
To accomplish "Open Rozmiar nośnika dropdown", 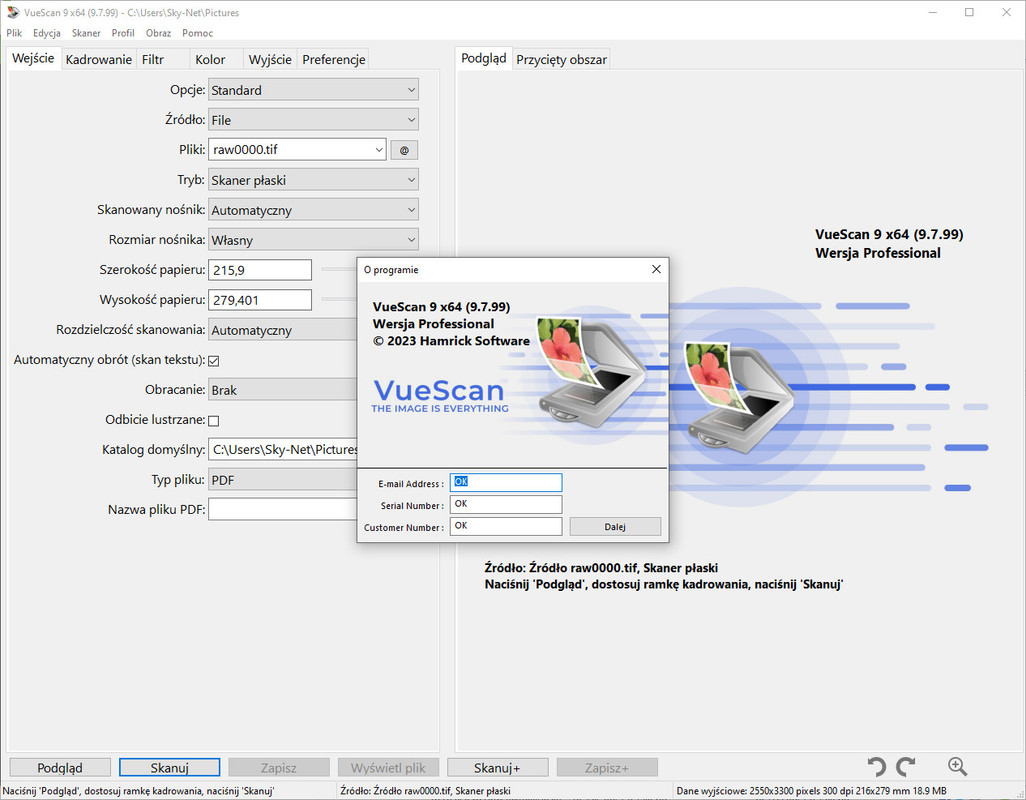I will pos(313,239).
